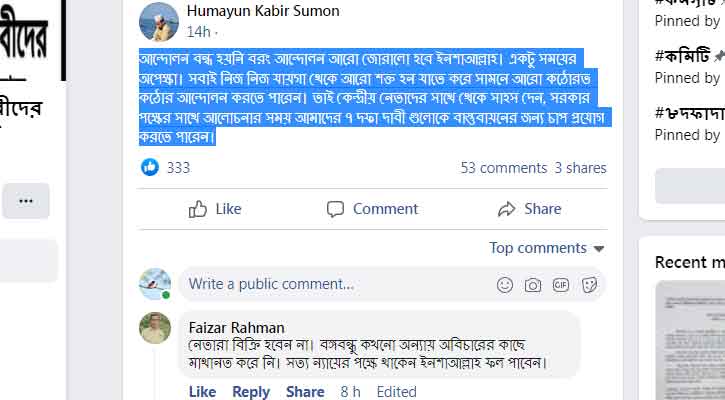The width and height of the screenshot is (725, 400).
Task: Click Humayun Kabir Sumon's profile picture
Action: (x=158, y=21)
